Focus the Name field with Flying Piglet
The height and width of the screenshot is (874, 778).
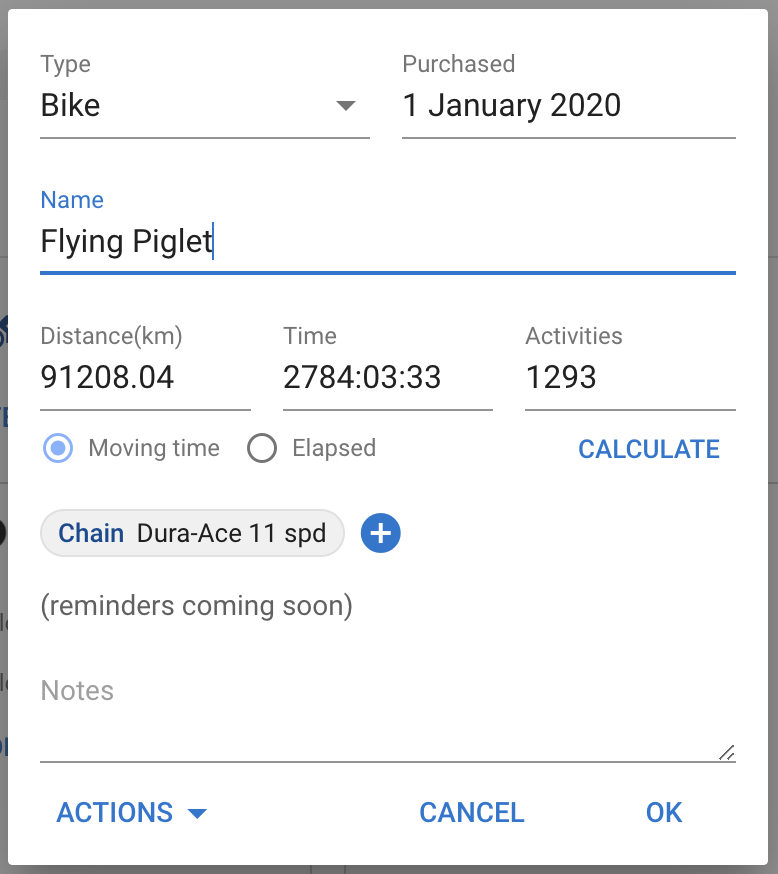(x=387, y=242)
